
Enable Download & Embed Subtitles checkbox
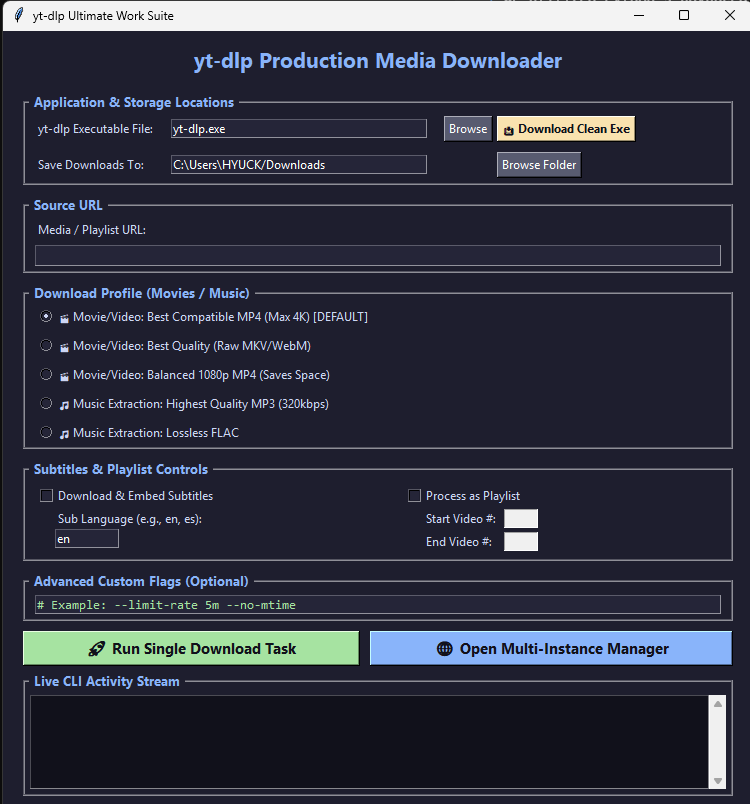(47, 495)
